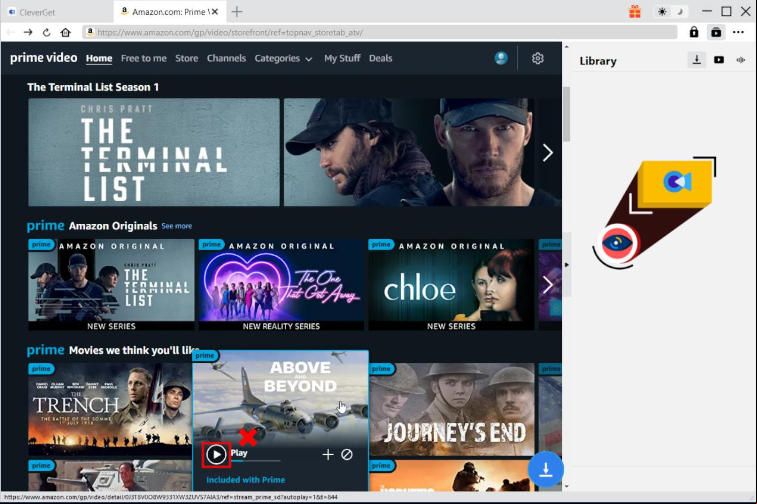Open The Terminal List New Series card
Viewport: 757px width, 504px height.
pyautogui.click(x=111, y=285)
